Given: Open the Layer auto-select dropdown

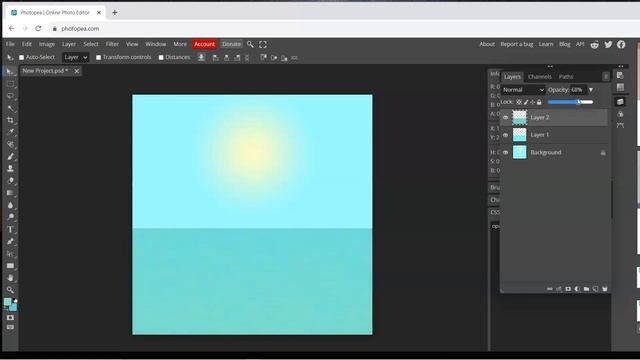Looking at the screenshot, I should [x=76, y=58].
